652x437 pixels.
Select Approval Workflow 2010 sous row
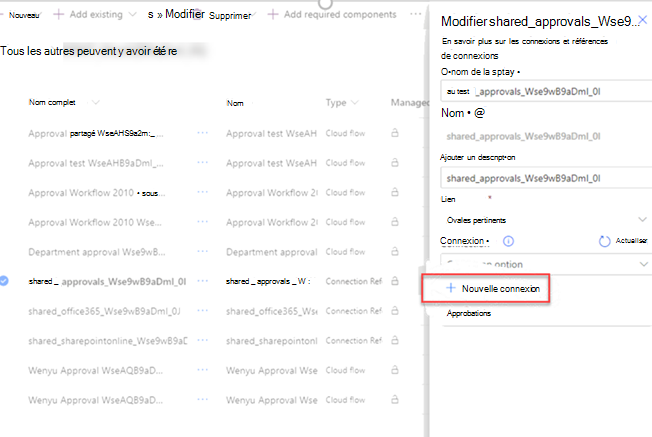(96, 193)
